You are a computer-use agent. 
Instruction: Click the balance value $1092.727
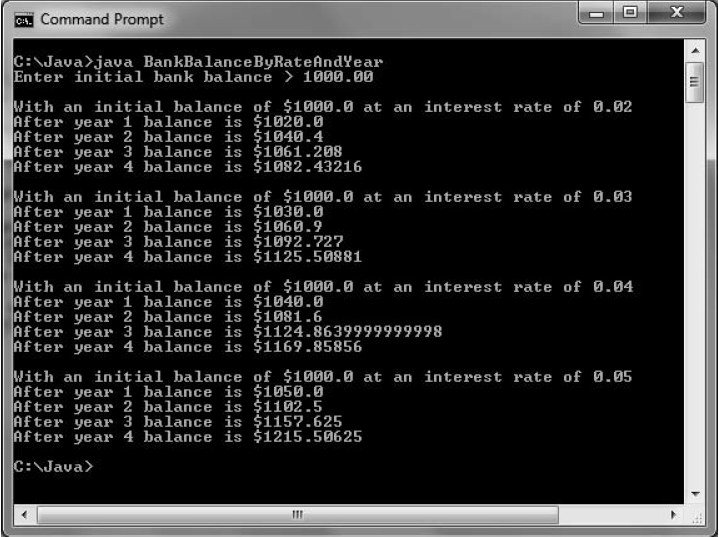[x=298, y=242]
